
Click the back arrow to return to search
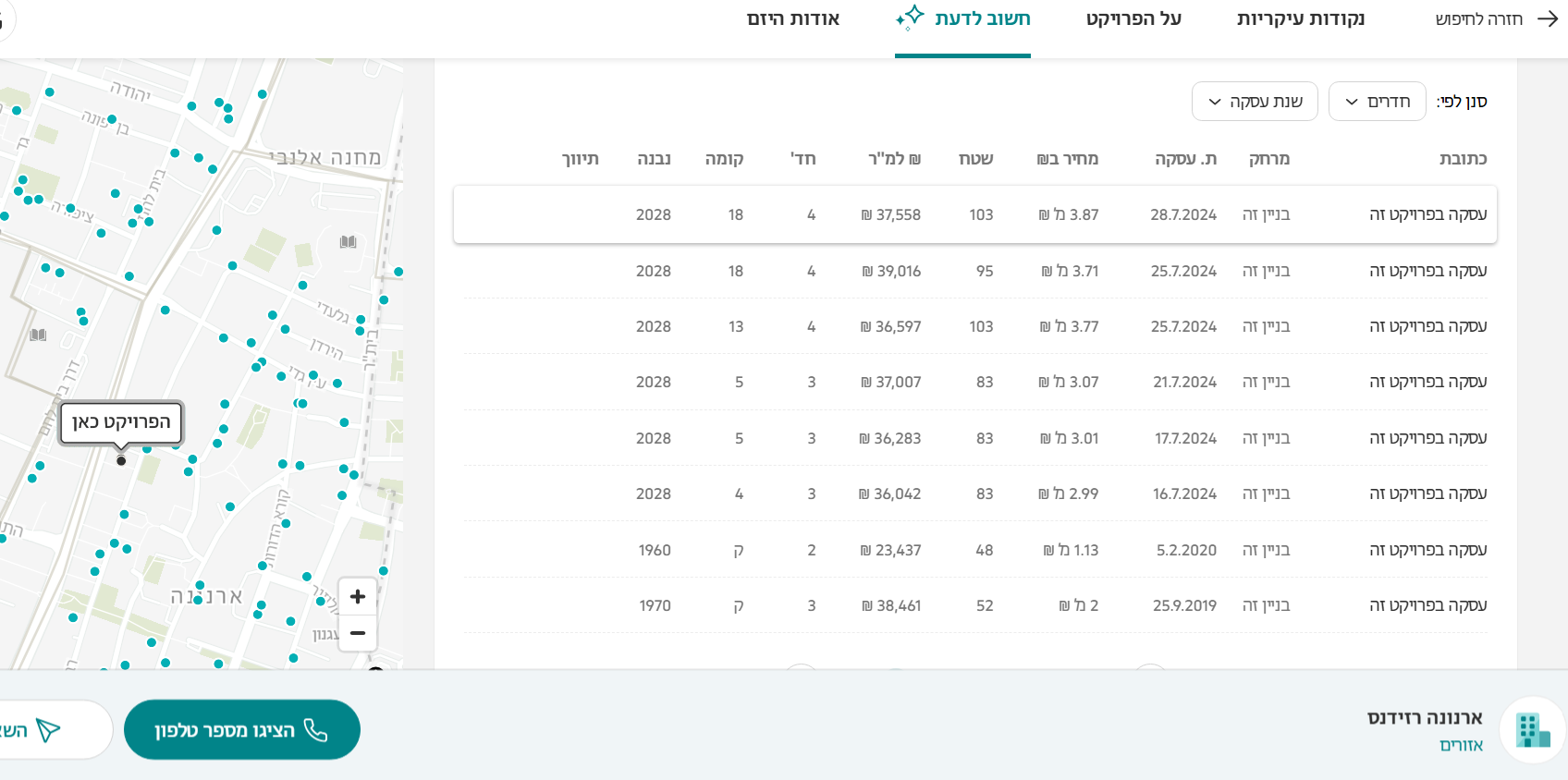point(1548,19)
